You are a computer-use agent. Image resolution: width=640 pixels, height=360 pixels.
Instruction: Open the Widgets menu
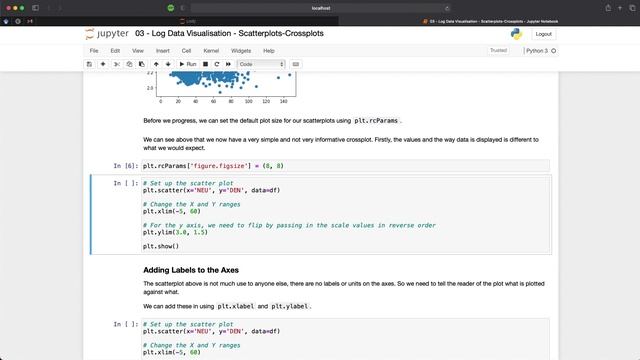(241, 51)
